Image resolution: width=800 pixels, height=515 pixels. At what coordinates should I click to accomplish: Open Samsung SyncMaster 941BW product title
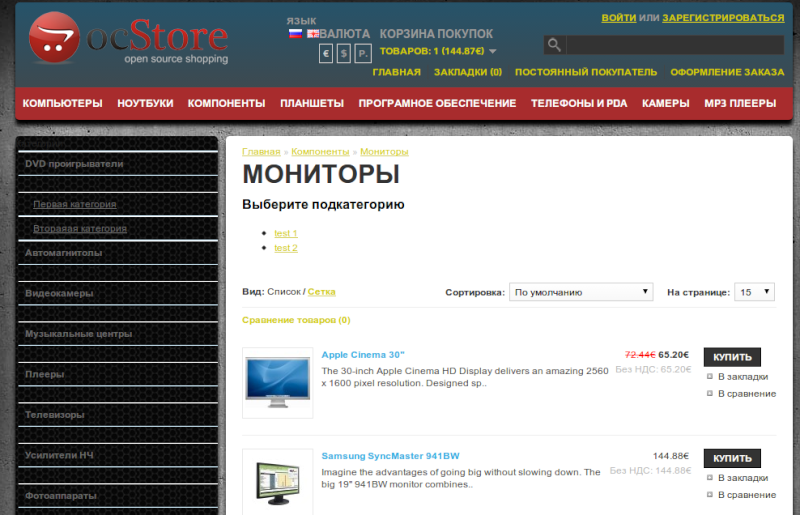390,456
